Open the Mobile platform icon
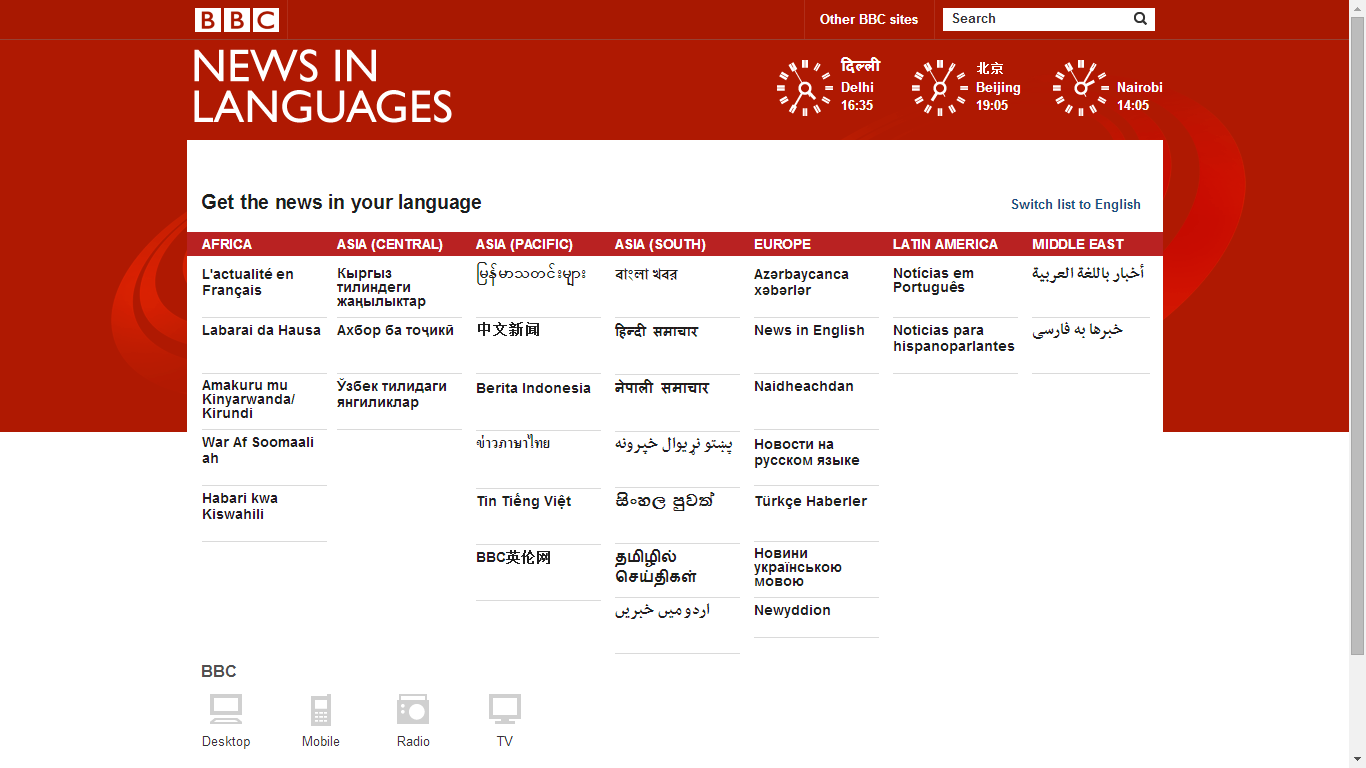The image size is (1366, 768). pyautogui.click(x=321, y=709)
